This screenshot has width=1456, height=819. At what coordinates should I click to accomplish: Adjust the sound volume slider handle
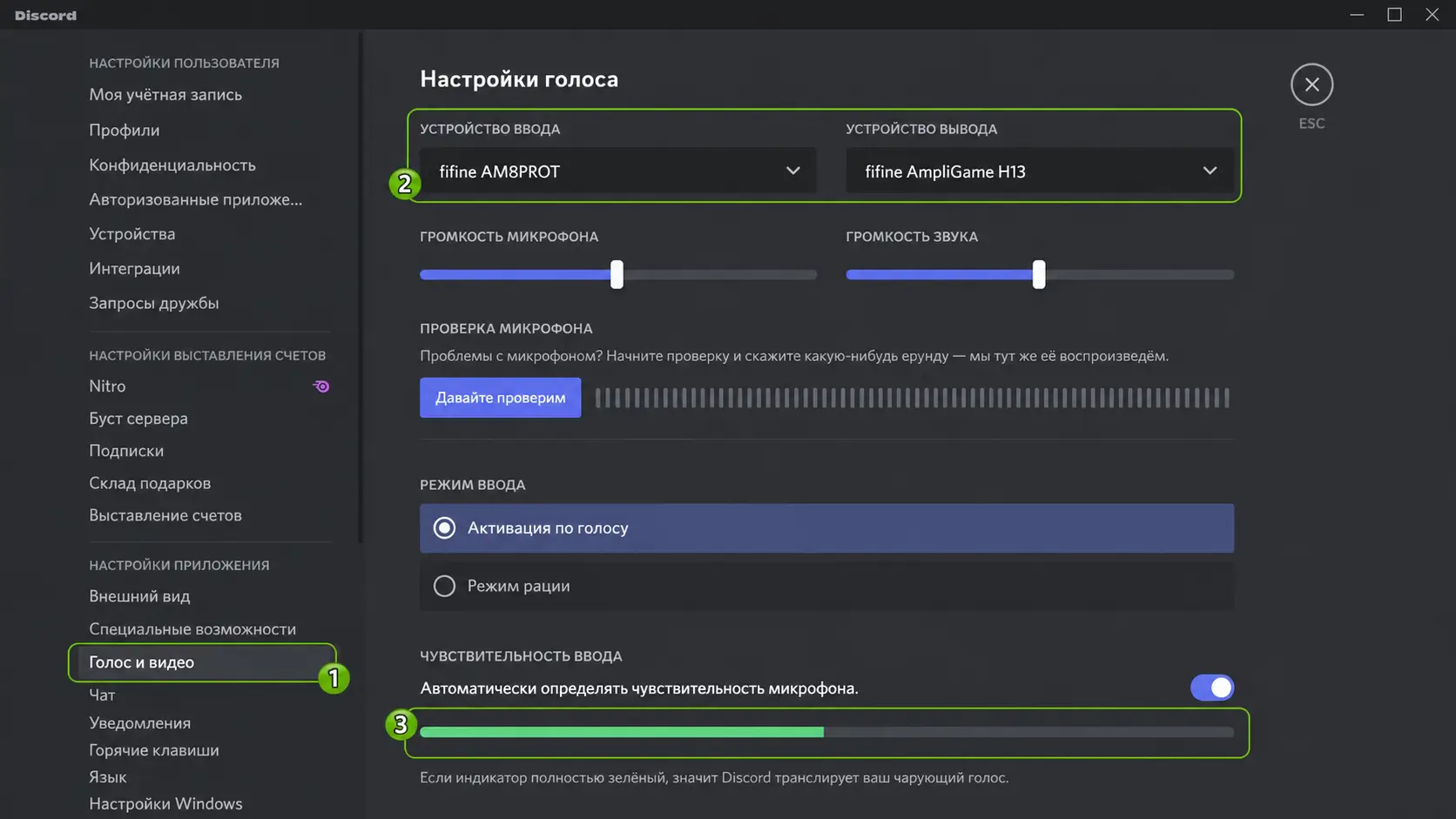(1039, 274)
